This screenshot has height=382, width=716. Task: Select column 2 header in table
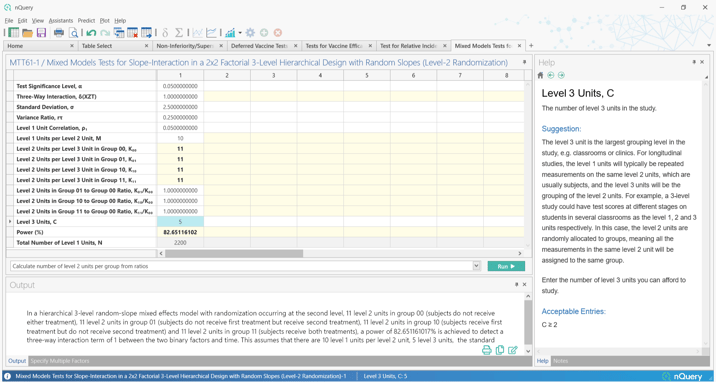227,75
